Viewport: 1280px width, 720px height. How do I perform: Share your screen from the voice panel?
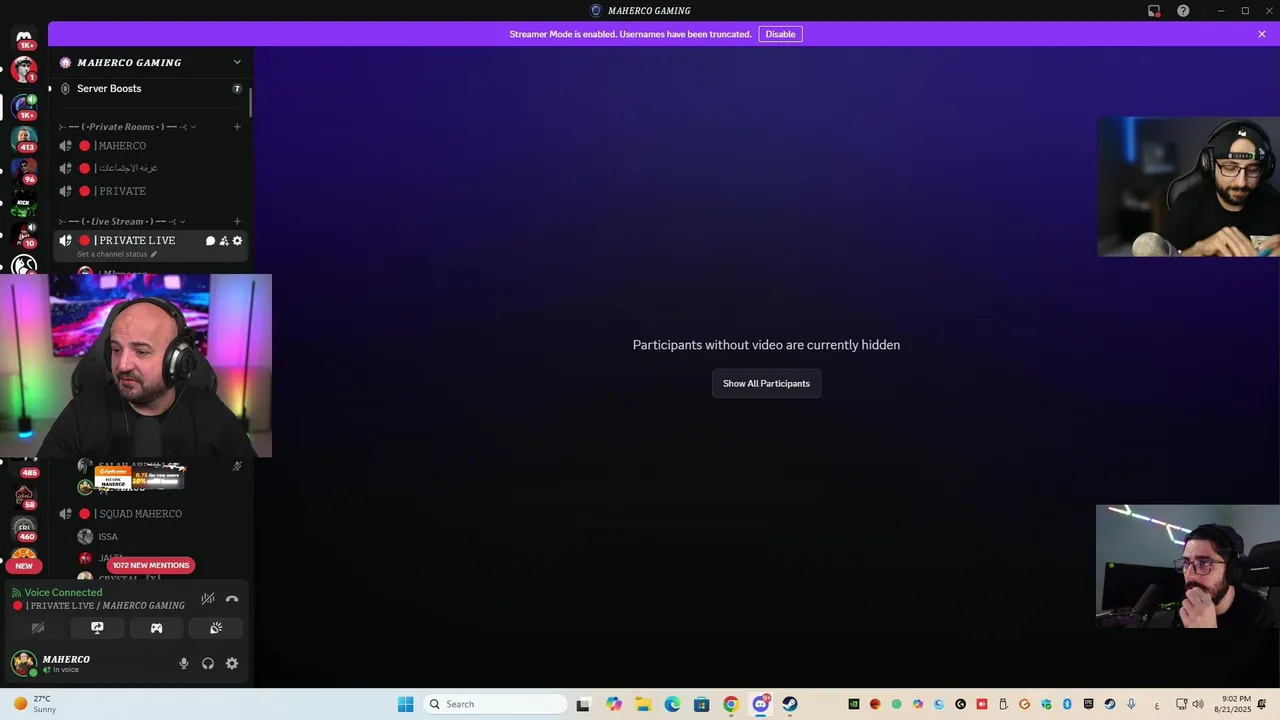coord(97,628)
